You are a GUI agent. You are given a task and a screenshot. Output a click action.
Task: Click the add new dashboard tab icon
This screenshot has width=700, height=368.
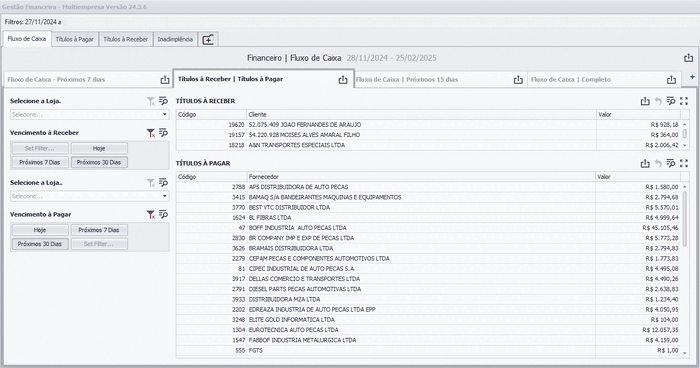(x=208, y=40)
